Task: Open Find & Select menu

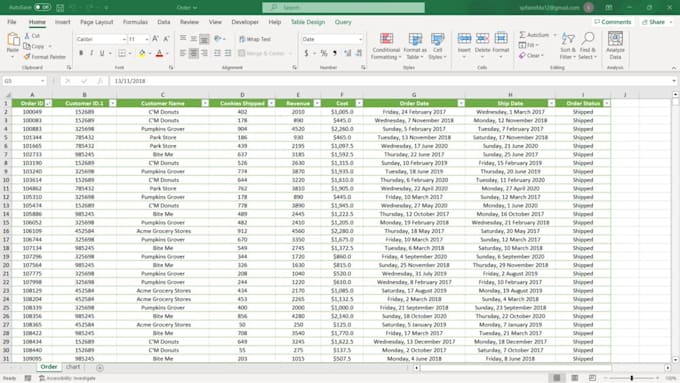Action: click(588, 46)
